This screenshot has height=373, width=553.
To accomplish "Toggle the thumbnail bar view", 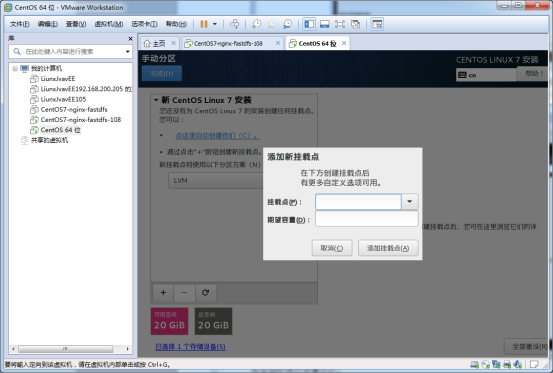I will [x=324, y=24].
